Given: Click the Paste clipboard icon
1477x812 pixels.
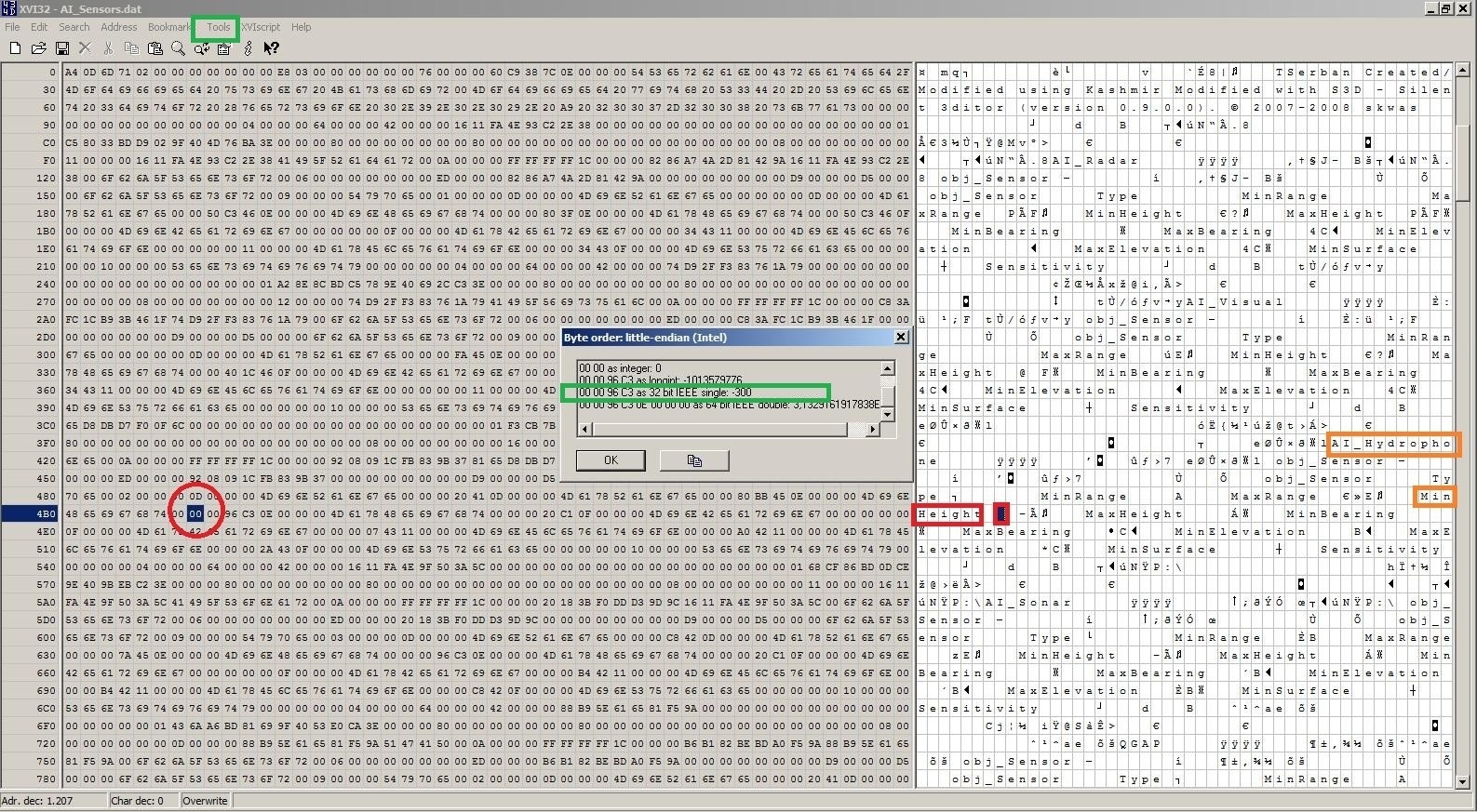Looking at the screenshot, I should pos(154,48).
